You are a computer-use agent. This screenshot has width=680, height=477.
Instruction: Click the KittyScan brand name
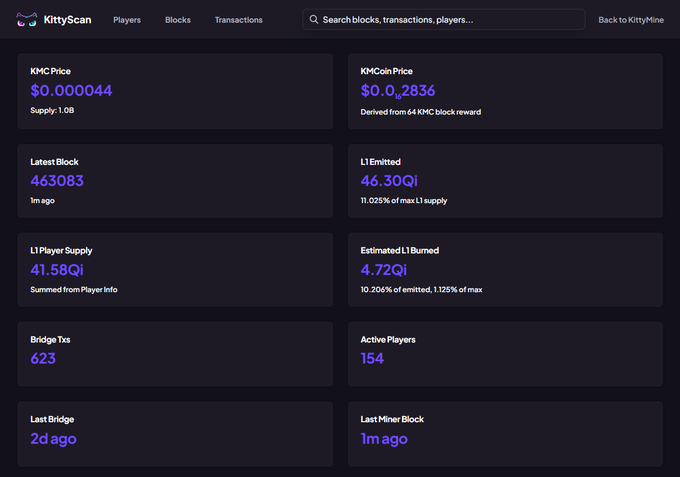[x=67, y=20]
